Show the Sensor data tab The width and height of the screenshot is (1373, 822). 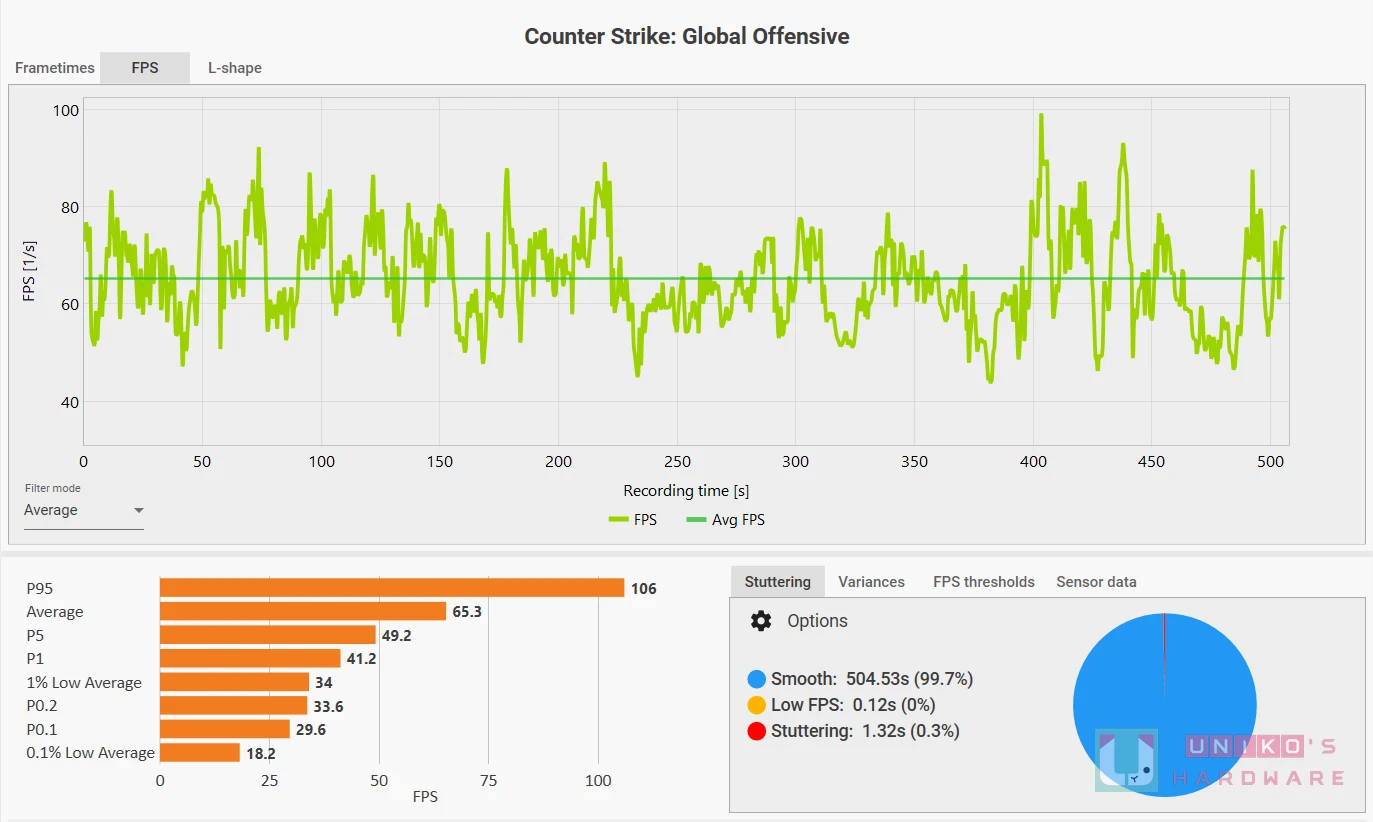coord(1096,581)
